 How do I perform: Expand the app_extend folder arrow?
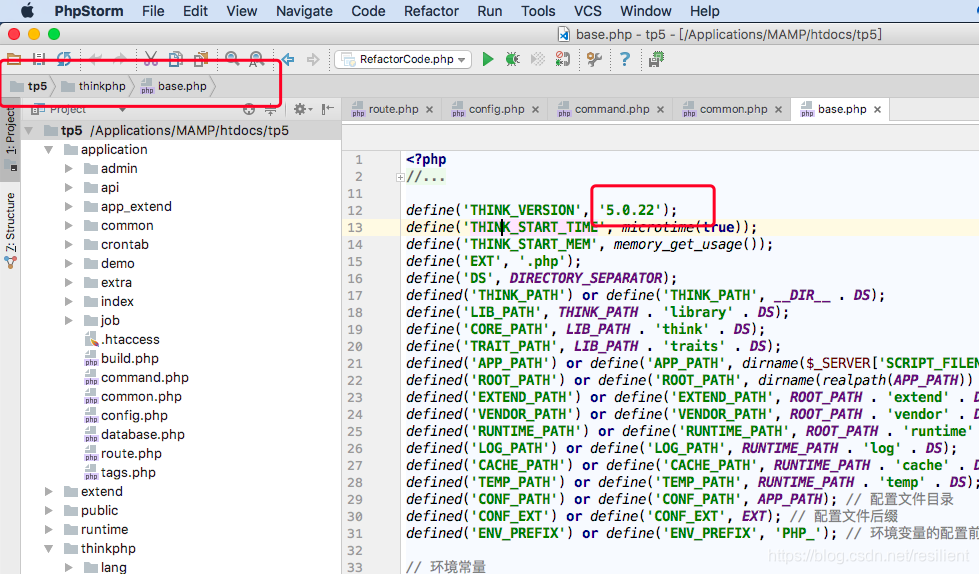pyautogui.click(x=69, y=207)
